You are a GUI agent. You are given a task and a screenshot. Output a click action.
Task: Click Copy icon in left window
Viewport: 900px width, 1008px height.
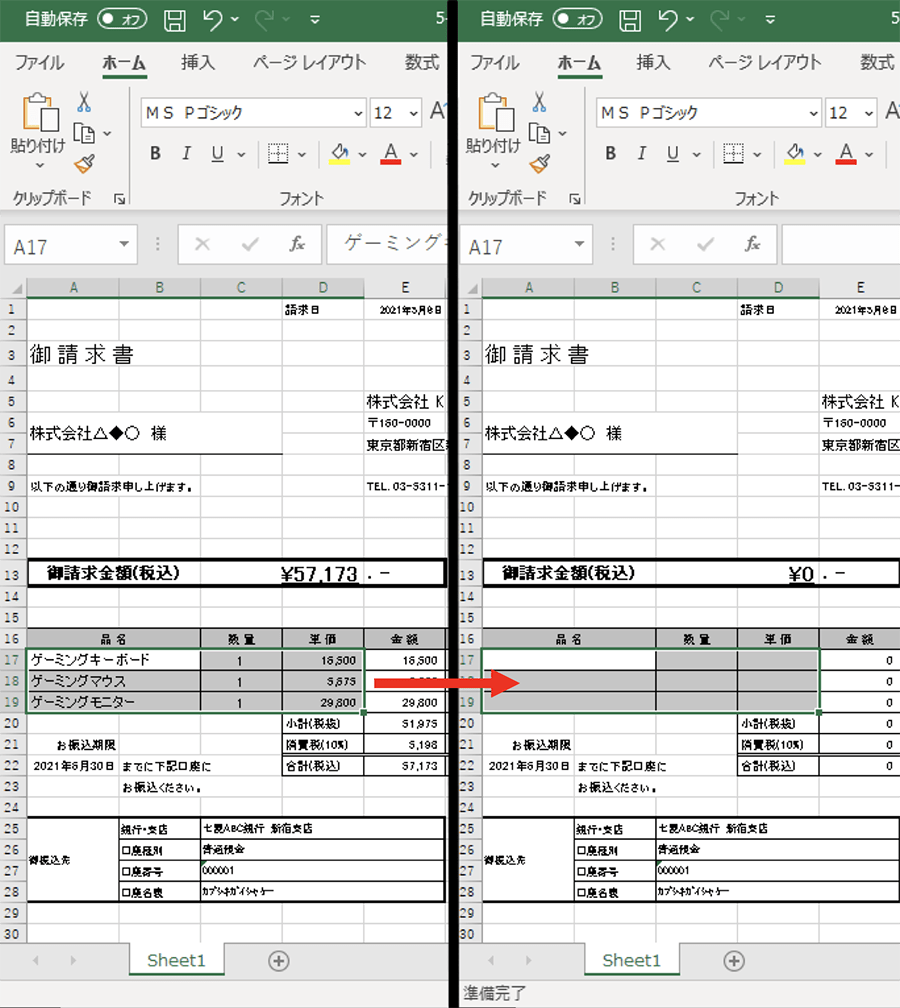coord(84,133)
